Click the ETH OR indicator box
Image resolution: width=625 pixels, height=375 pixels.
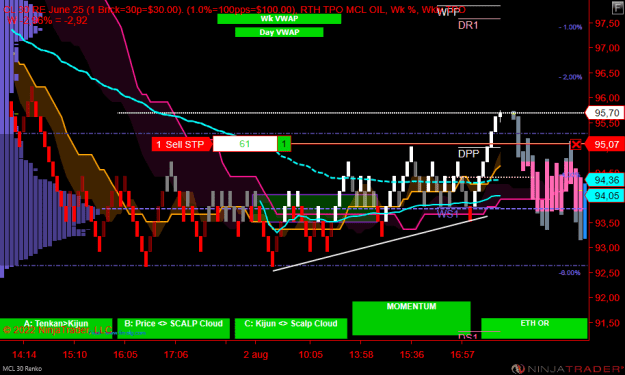coord(534,328)
